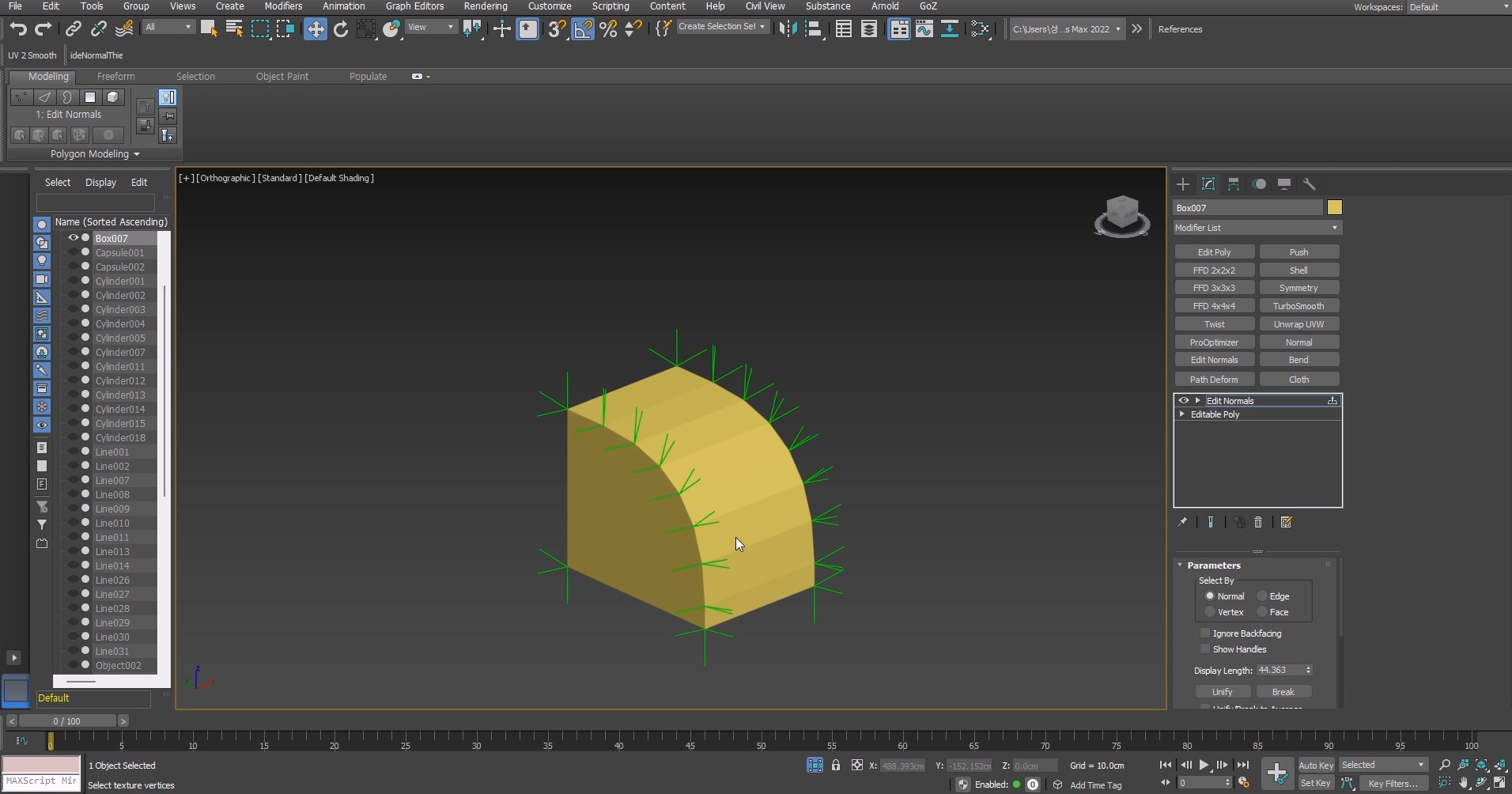Select the Edge radio button

point(1263,596)
